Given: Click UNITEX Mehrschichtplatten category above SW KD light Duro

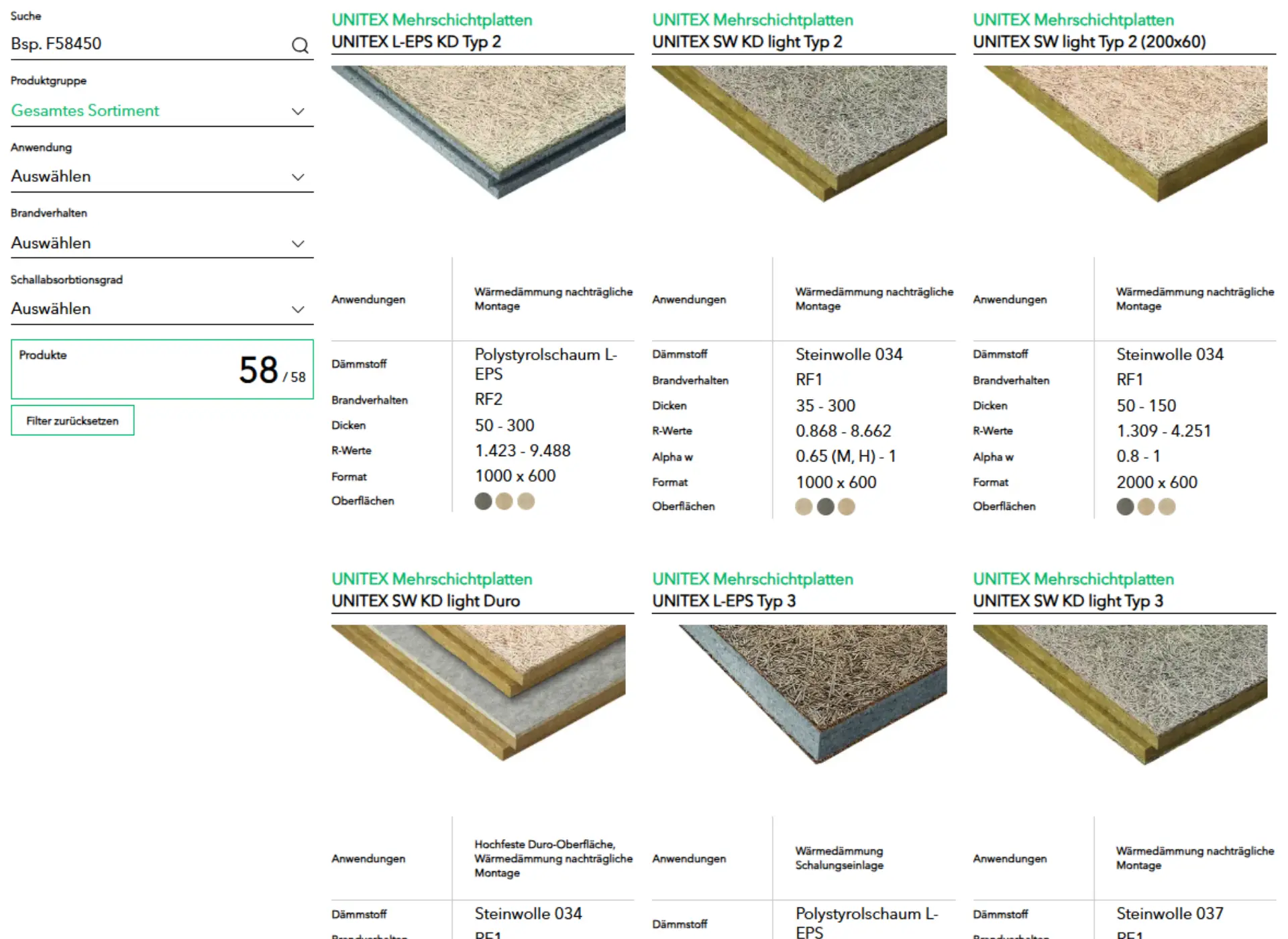Looking at the screenshot, I should click(x=432, y=579).
